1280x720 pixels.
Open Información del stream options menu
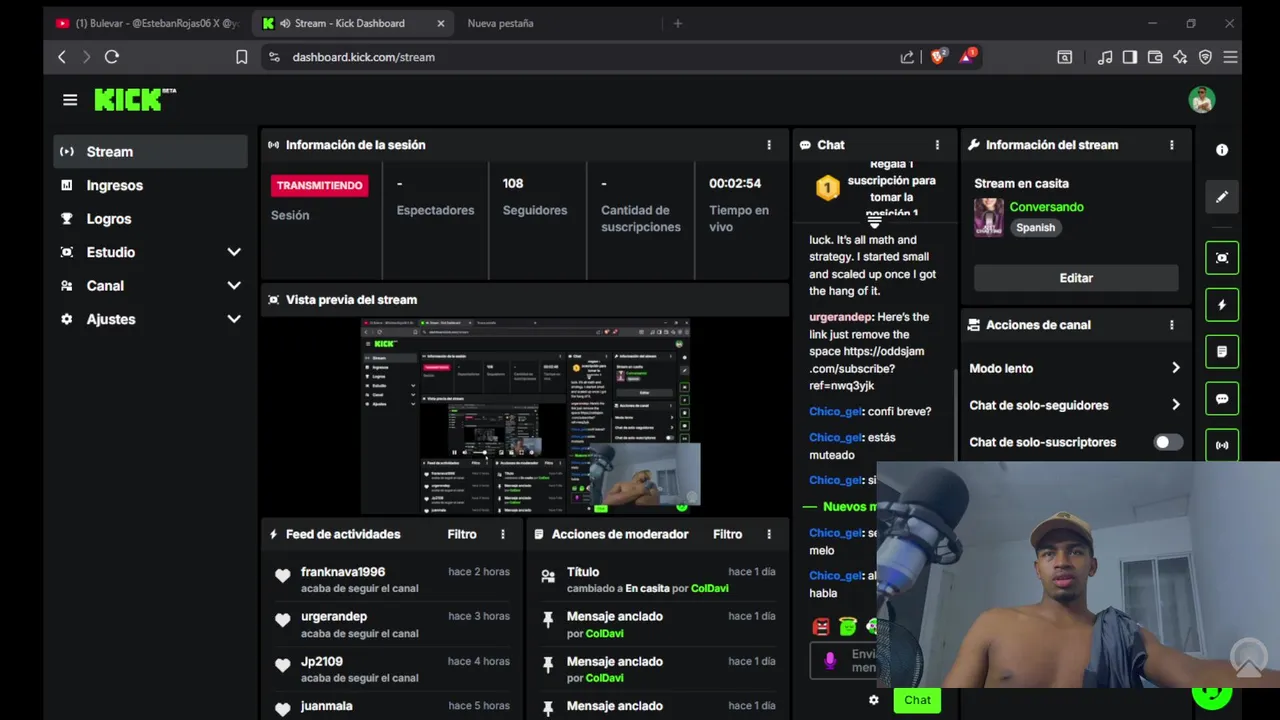coord(1172,145)
